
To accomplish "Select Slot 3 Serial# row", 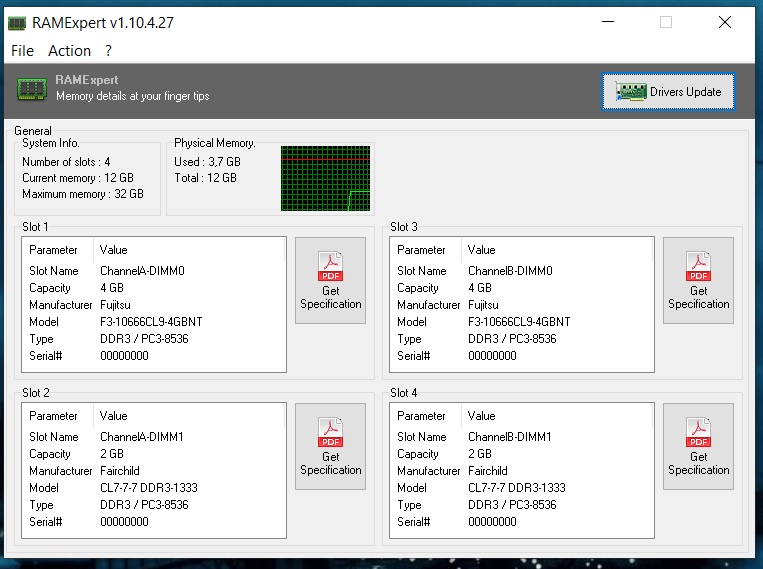I will coord(522,356).
